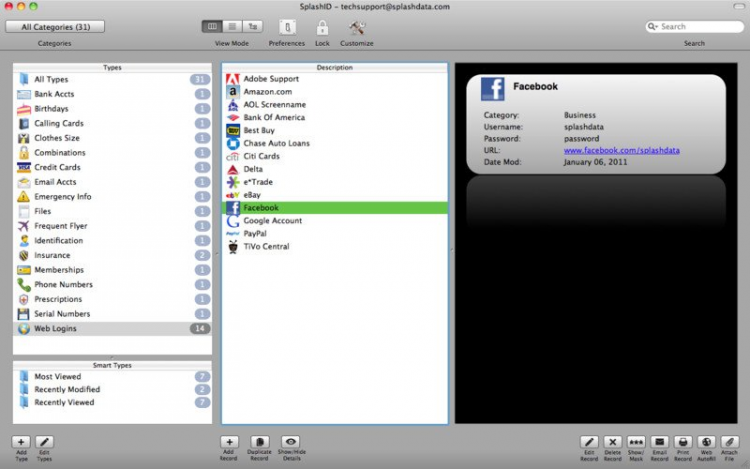750x469 pixels.
Task: Click the Facebook logo in details card
Action: point(493,89)
